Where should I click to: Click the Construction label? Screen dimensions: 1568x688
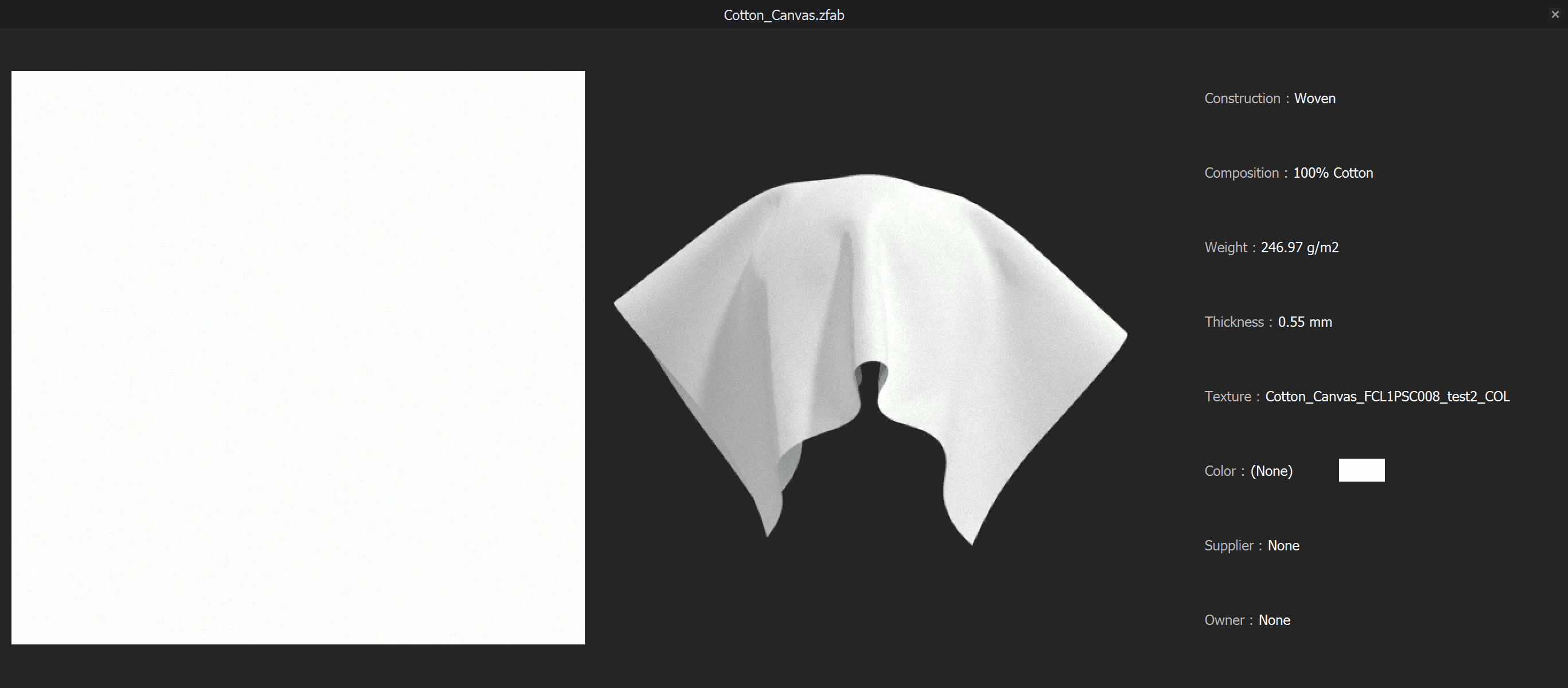point(1242,99)
